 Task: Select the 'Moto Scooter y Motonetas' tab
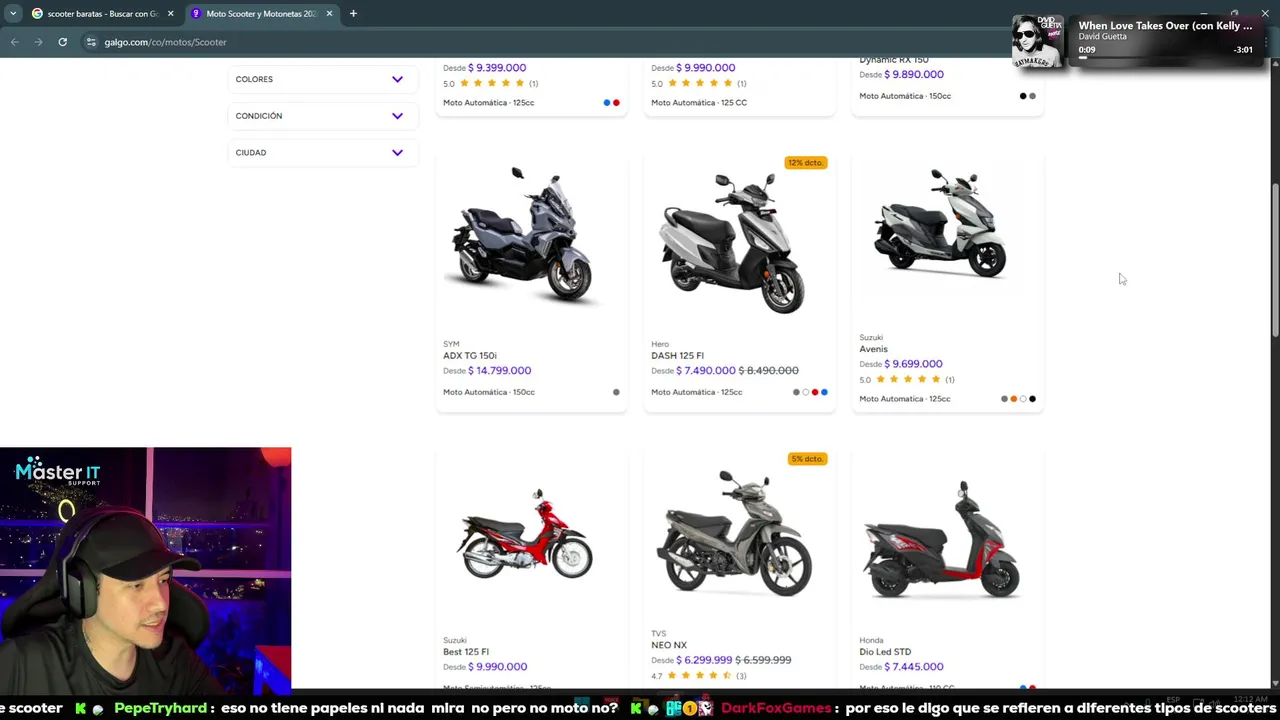coord(263,14)
